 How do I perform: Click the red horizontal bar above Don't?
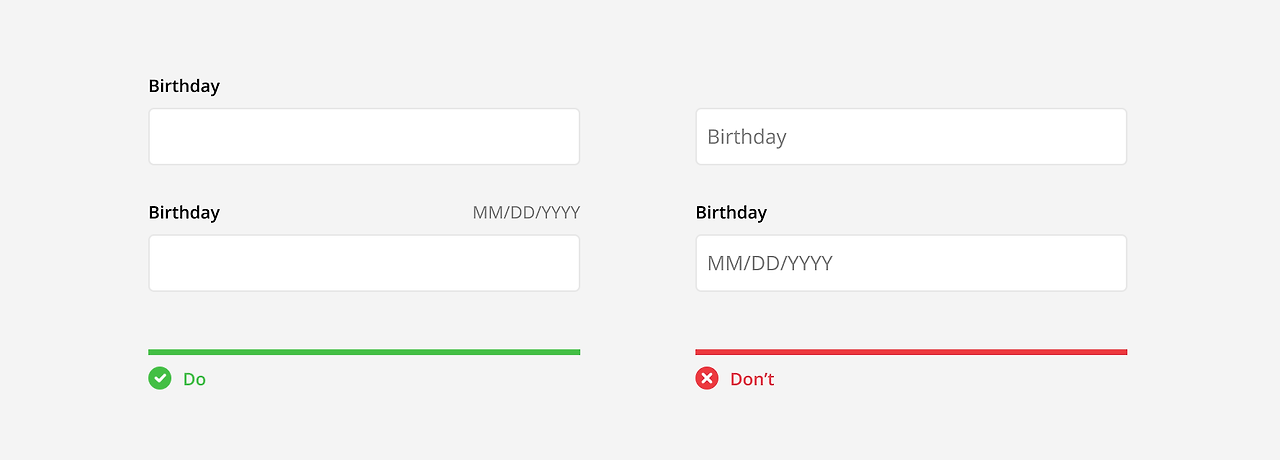coord(911,352)
